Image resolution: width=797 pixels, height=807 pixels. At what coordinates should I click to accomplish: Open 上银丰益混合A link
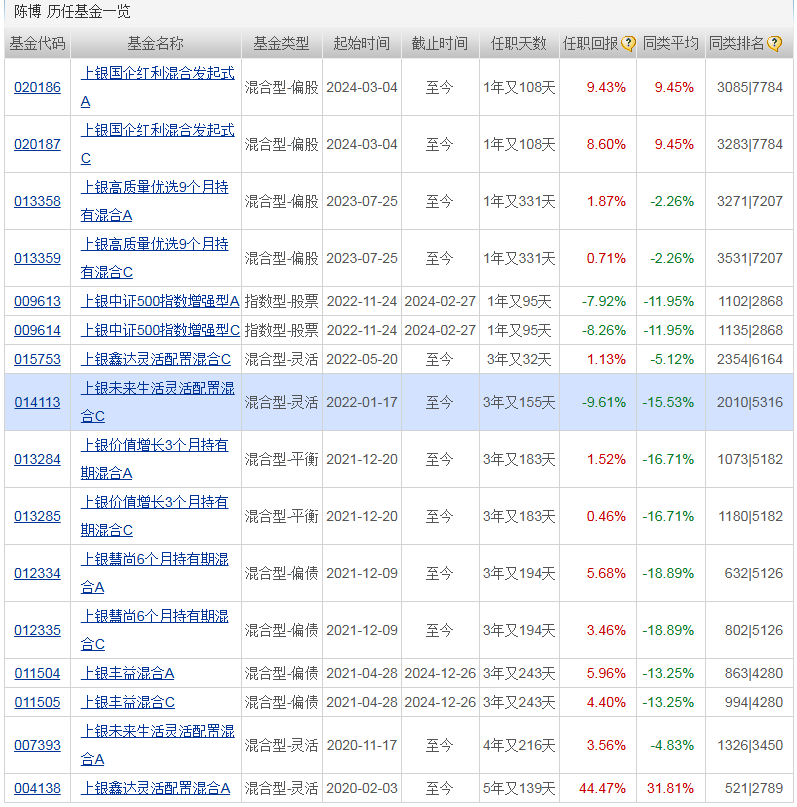(128, 674)
